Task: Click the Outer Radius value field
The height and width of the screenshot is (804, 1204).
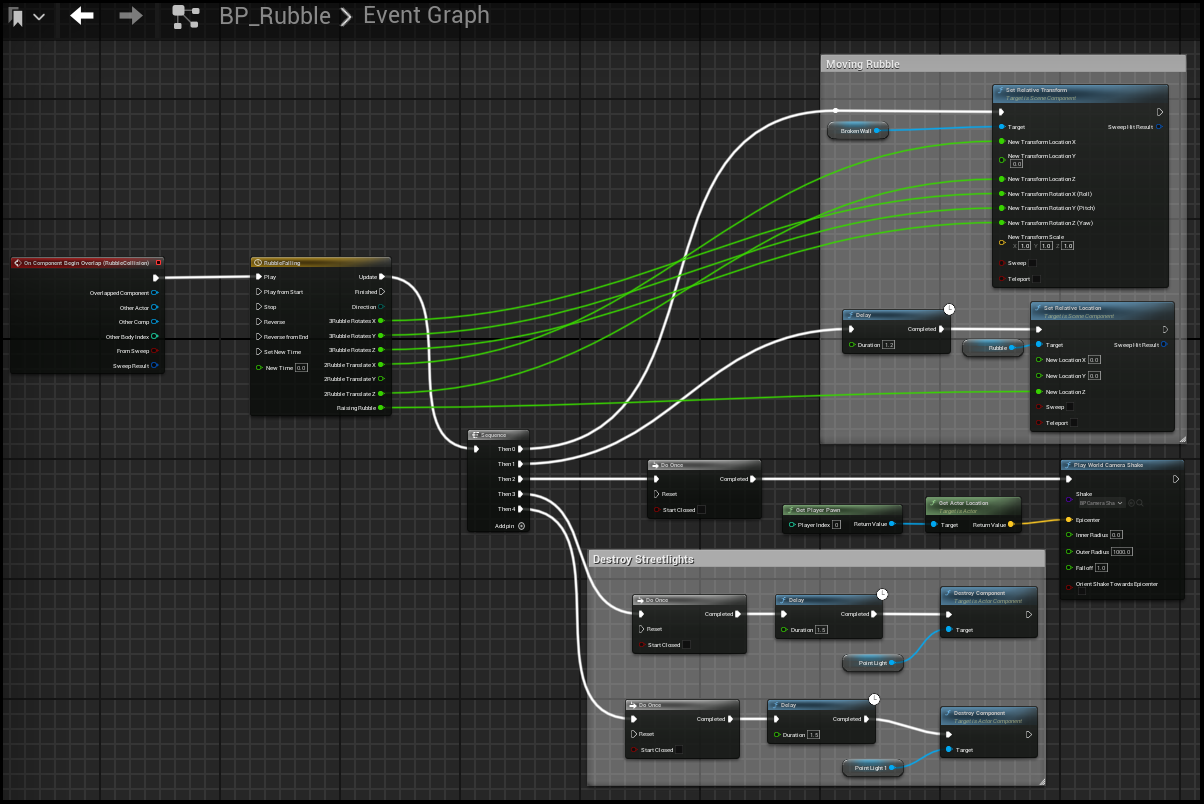Action: pos(1121,551)
